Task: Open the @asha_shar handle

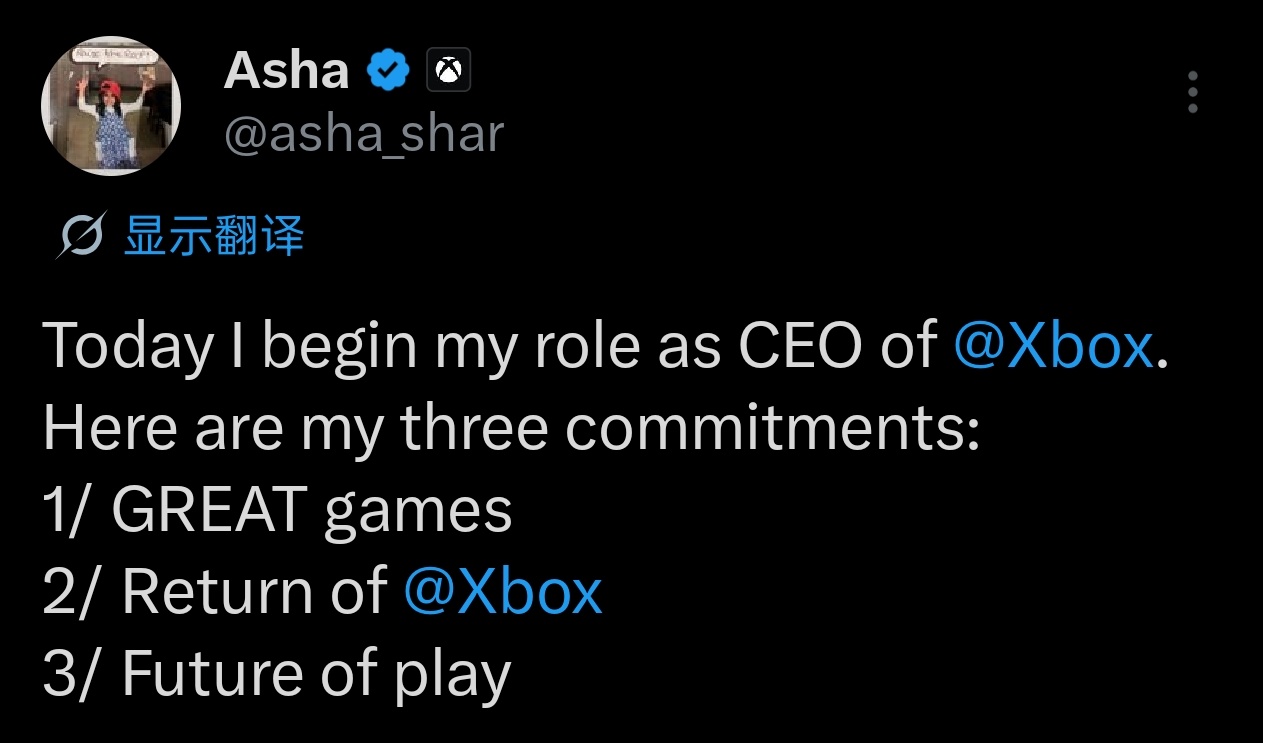Action: pos(364,133)
